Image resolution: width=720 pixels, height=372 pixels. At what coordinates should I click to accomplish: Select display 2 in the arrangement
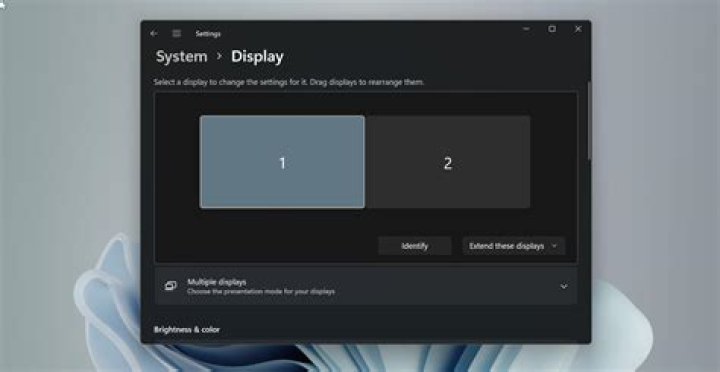(448, 162)
